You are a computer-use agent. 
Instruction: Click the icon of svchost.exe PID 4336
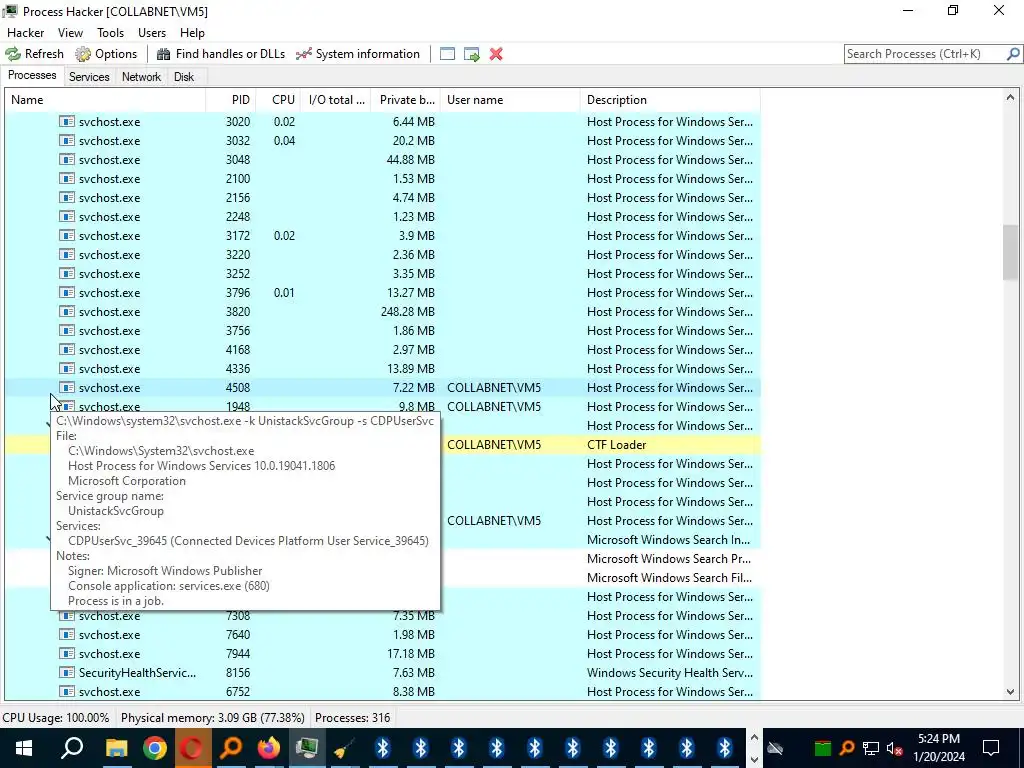tap(67, 368)
